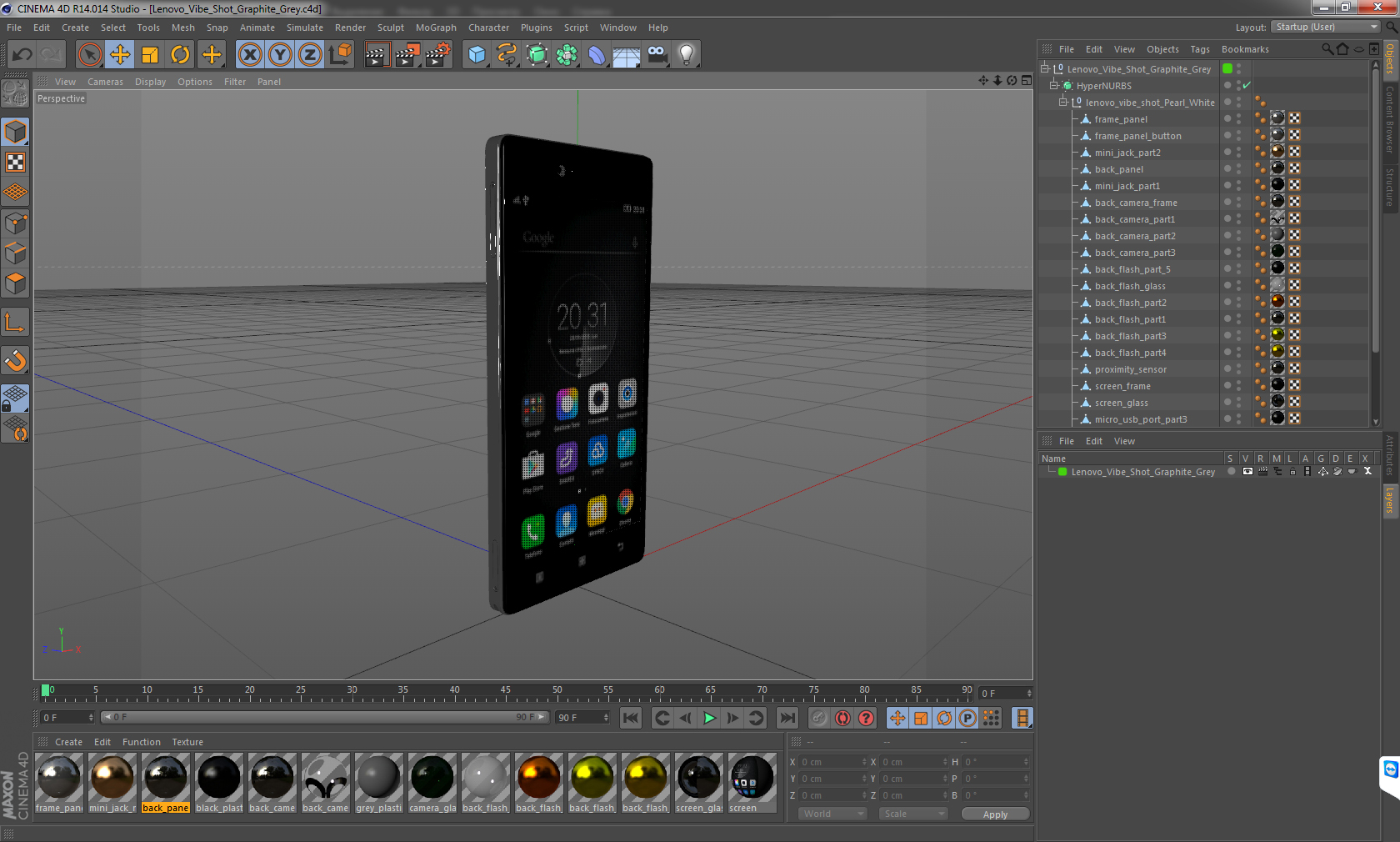Image resolution: width=1400 pixels, height=842 pixels.
Task: Select the frame_pan material swatch
Action: [59, 783]
